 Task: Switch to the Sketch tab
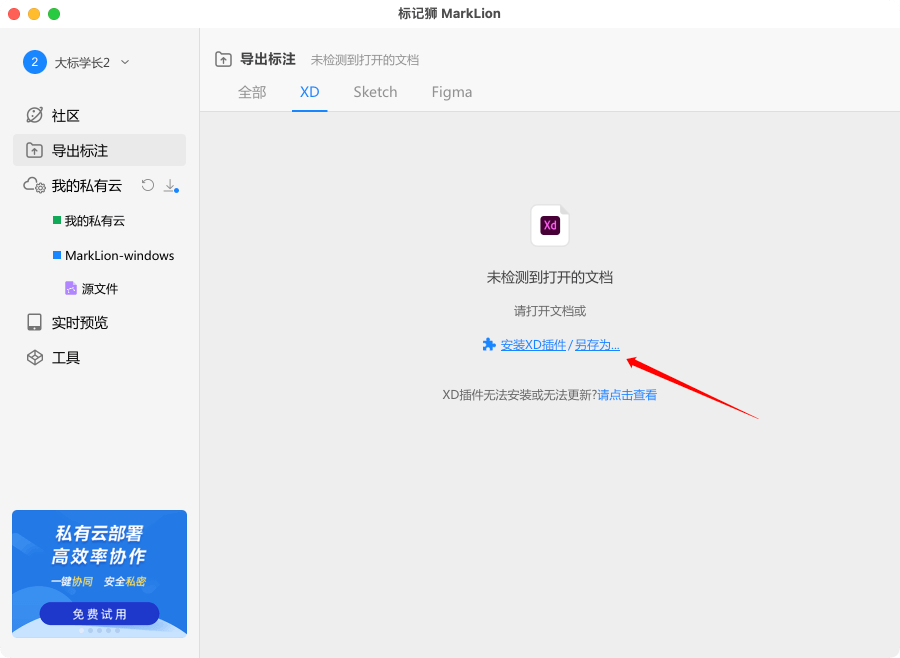(x=375, y=92)
